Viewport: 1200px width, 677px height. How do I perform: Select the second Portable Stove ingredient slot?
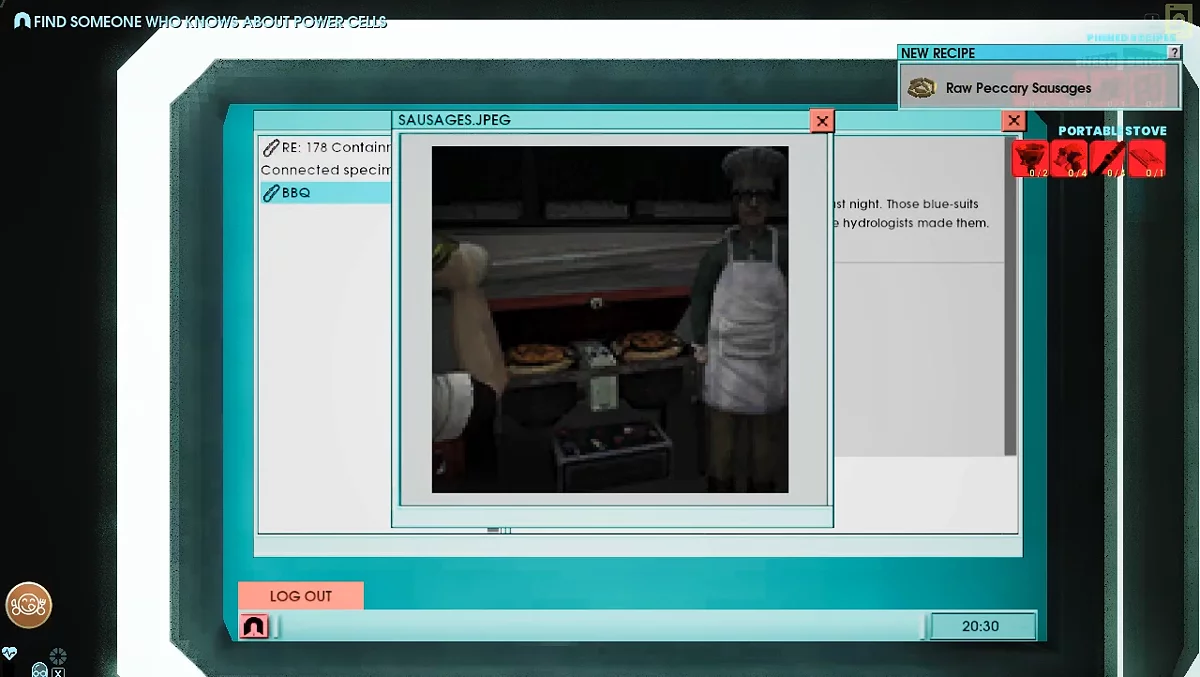[1069, 159]
